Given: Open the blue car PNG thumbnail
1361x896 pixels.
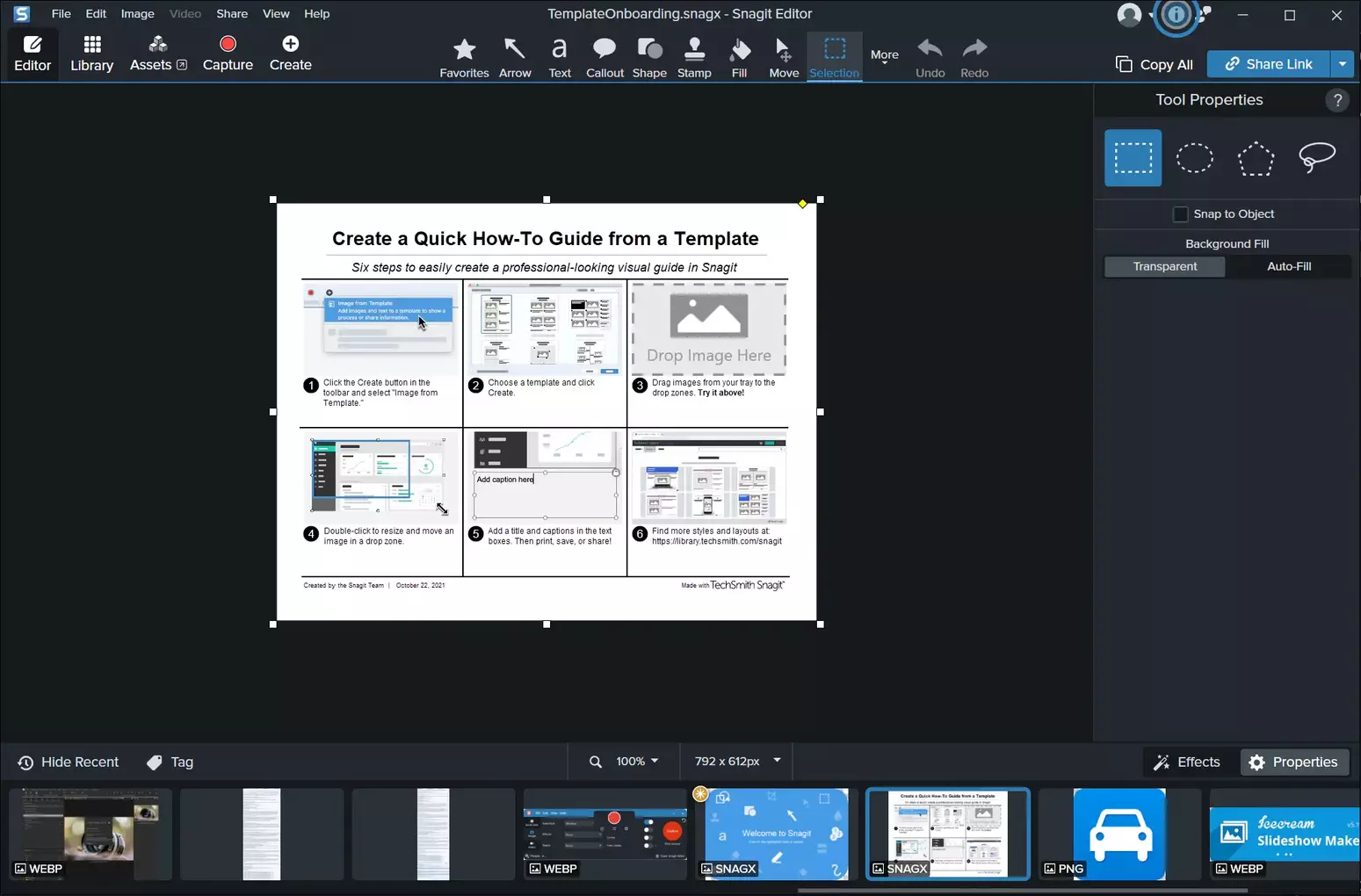Looking at the screenshot, I should (1118, 834).
